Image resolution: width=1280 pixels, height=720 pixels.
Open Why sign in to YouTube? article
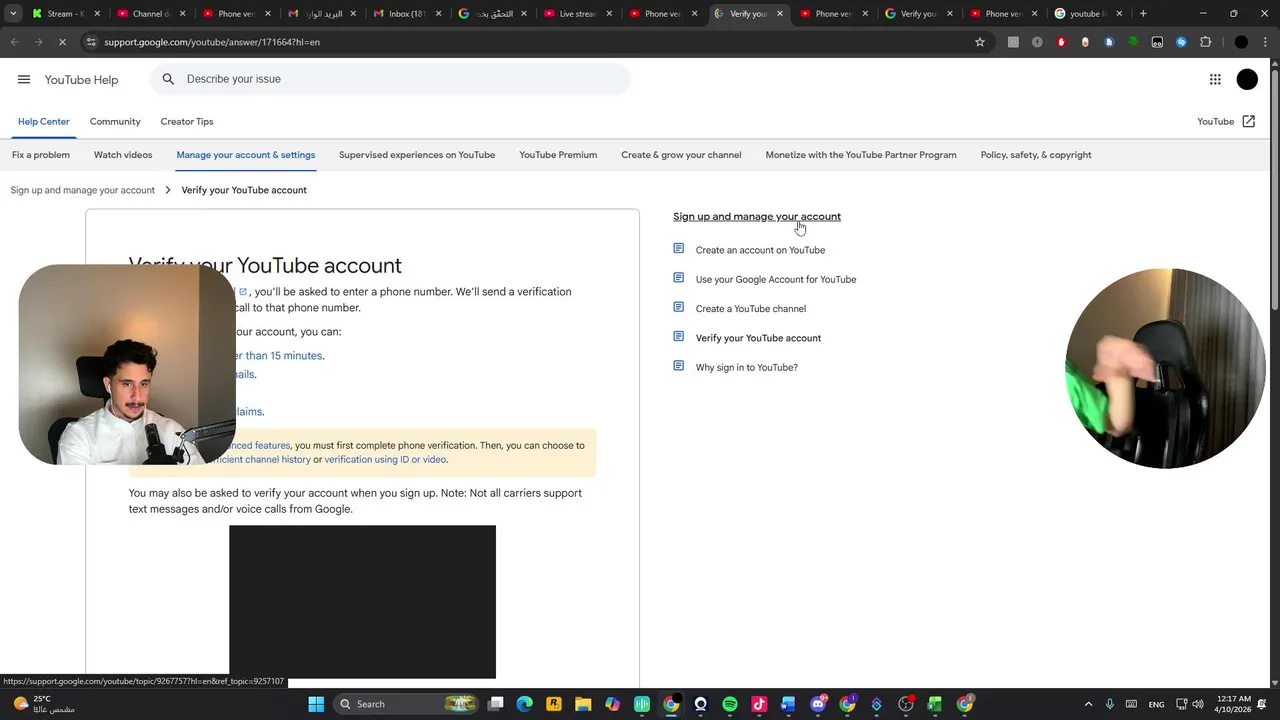pos(747,367)
